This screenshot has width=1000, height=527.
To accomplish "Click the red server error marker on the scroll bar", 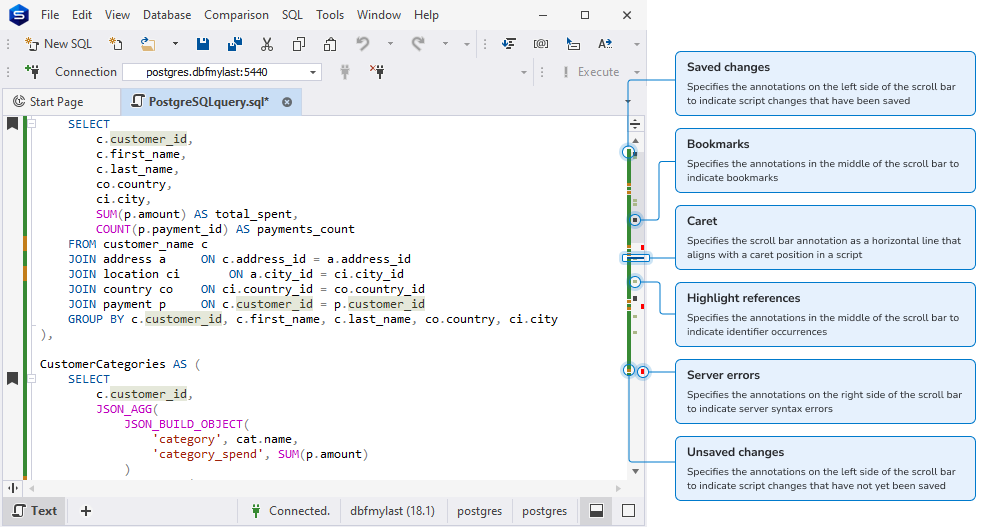I will point(643,371).
